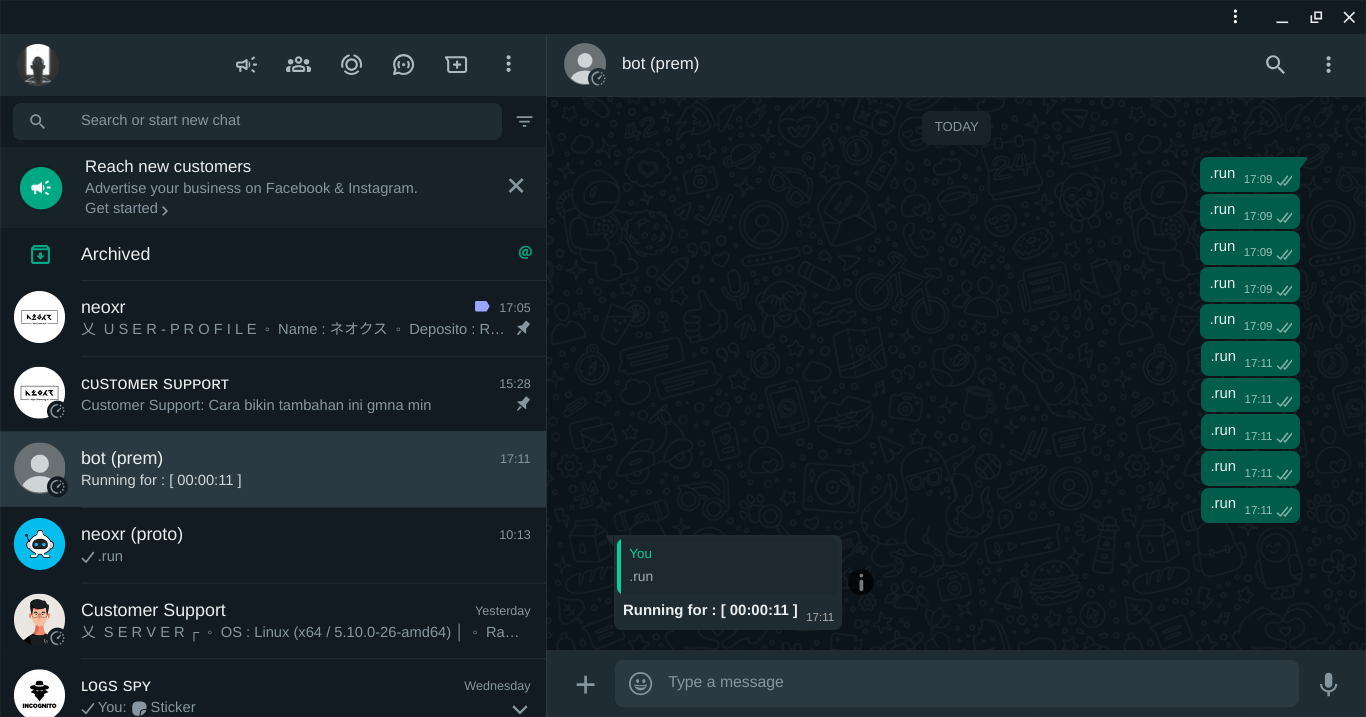The height and width of the screenshot is (717, 1366).
Task: Open the Channels icon
Action: coord(403,65)
